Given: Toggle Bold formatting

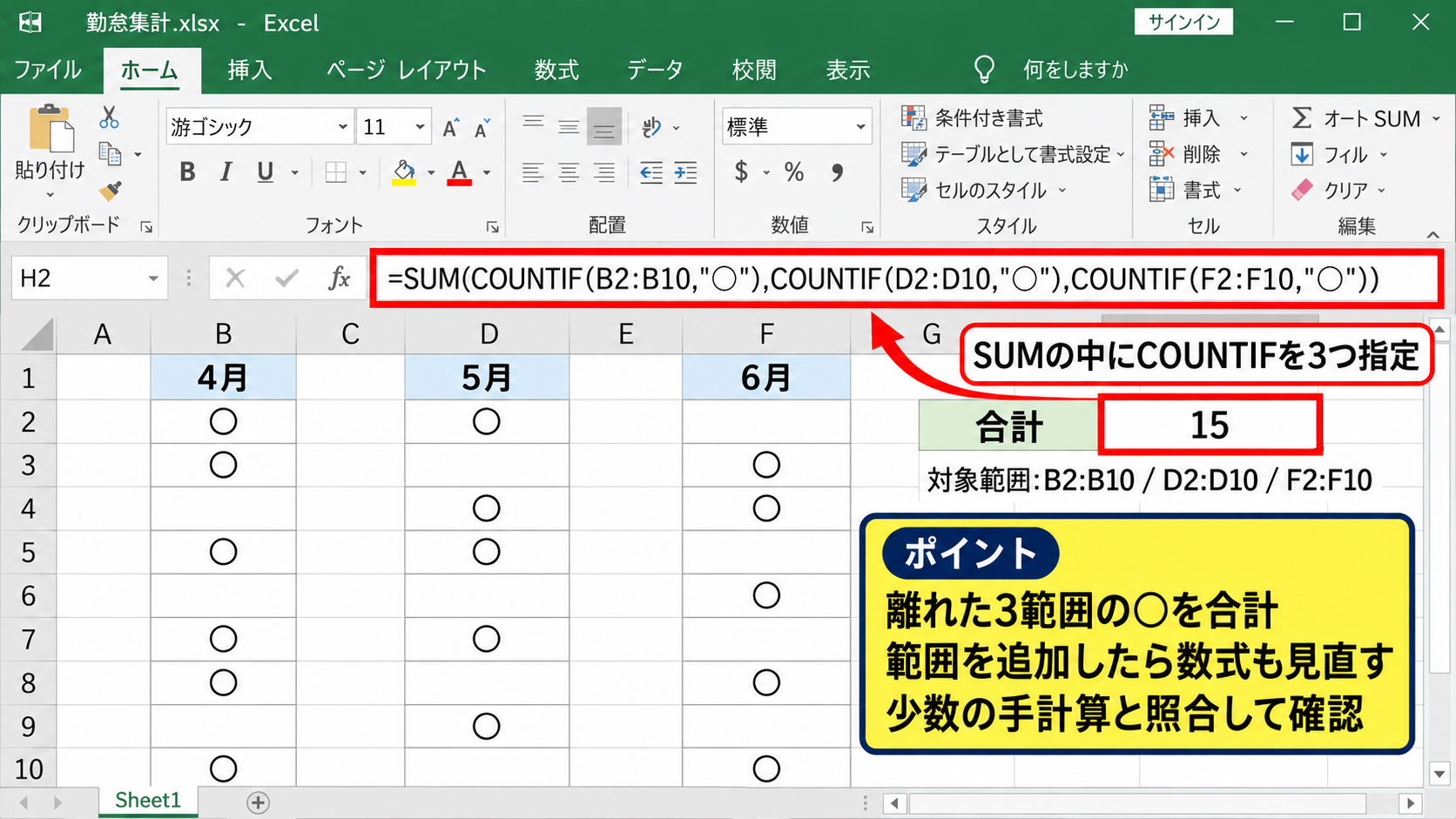Looking at the screenshot, I should coord(187,172).
